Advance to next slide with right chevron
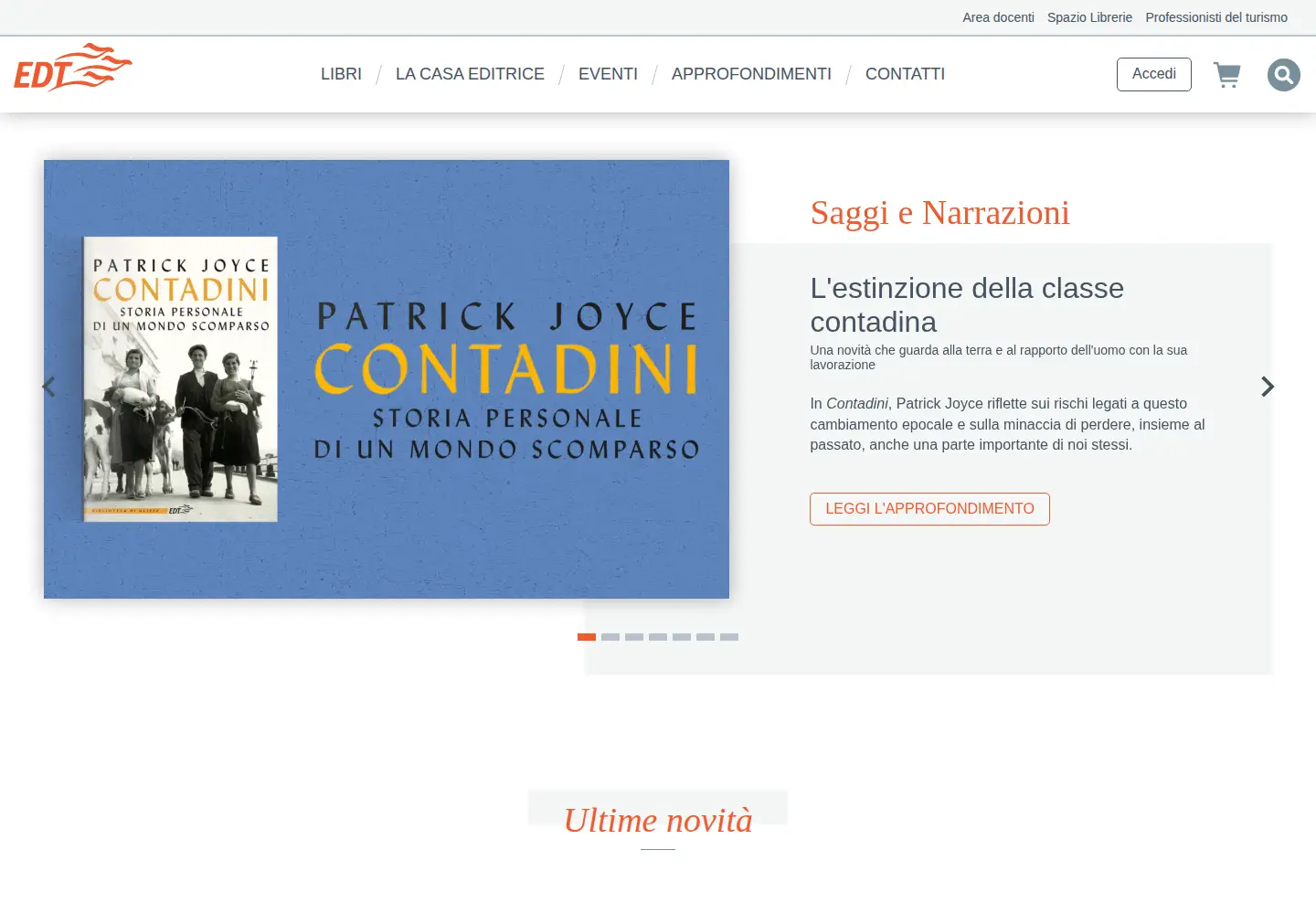The image size is (1316, 914). click(1268, 387)
